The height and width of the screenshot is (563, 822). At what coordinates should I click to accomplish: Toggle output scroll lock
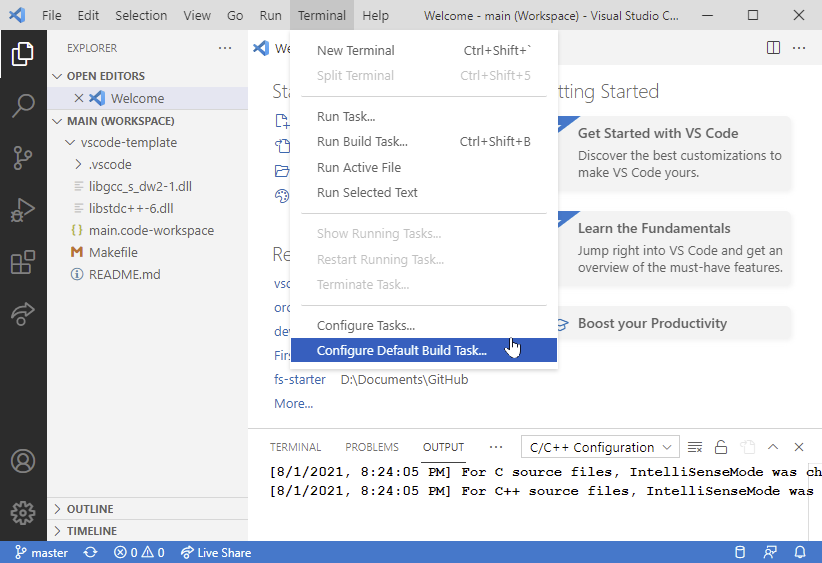point(721,447)
